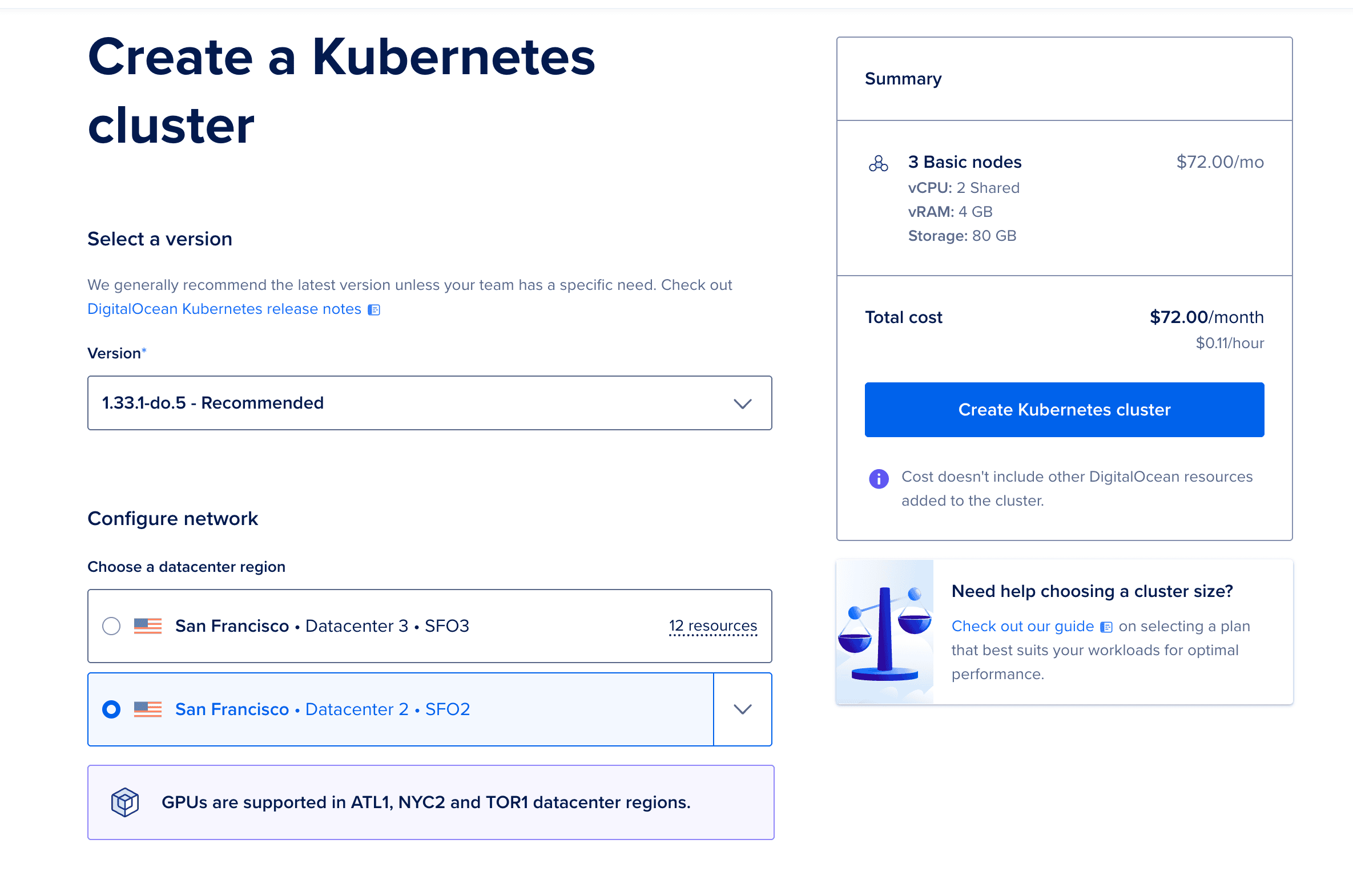Screen dimensions: 1353x896
Task: Select the San Francisco Datacenter 2 radio button
Action: [111, 709]
